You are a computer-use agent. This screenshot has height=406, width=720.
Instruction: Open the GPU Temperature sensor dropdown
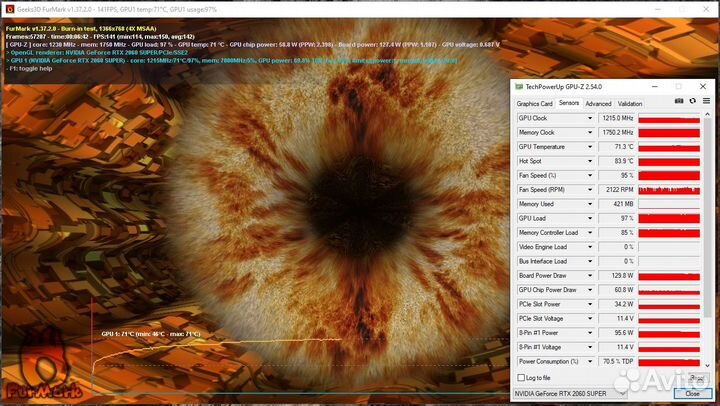click(590, 147)
